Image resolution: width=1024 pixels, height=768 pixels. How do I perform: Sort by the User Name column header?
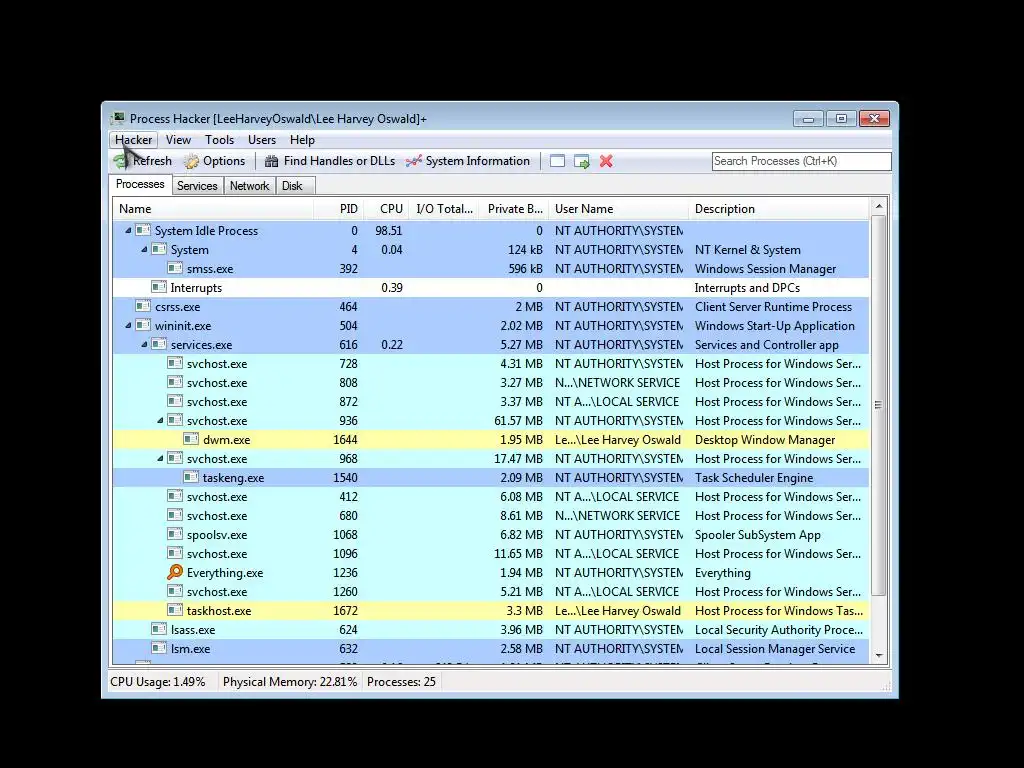618,209
